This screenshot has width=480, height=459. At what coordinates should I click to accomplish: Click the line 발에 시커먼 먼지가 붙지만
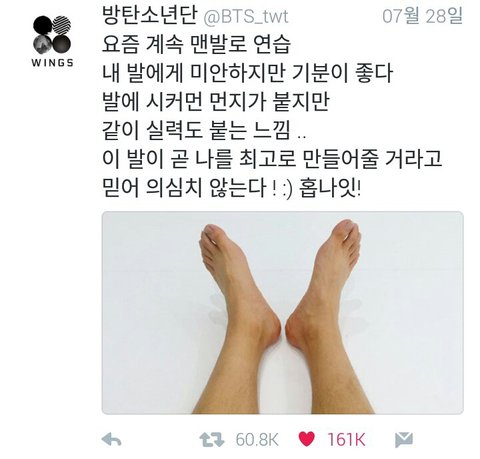pyautogui.click(x=215, y=101)
